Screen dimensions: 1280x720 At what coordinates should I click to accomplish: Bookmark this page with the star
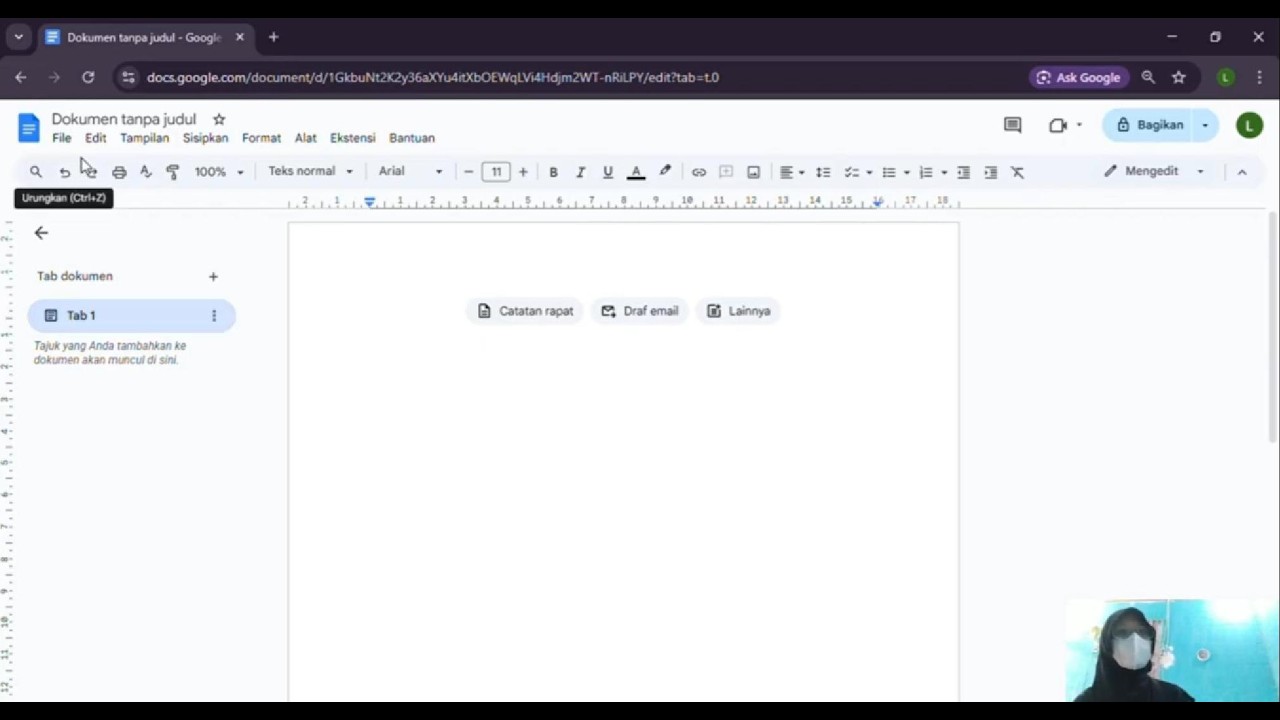[x=1179, y=77]
